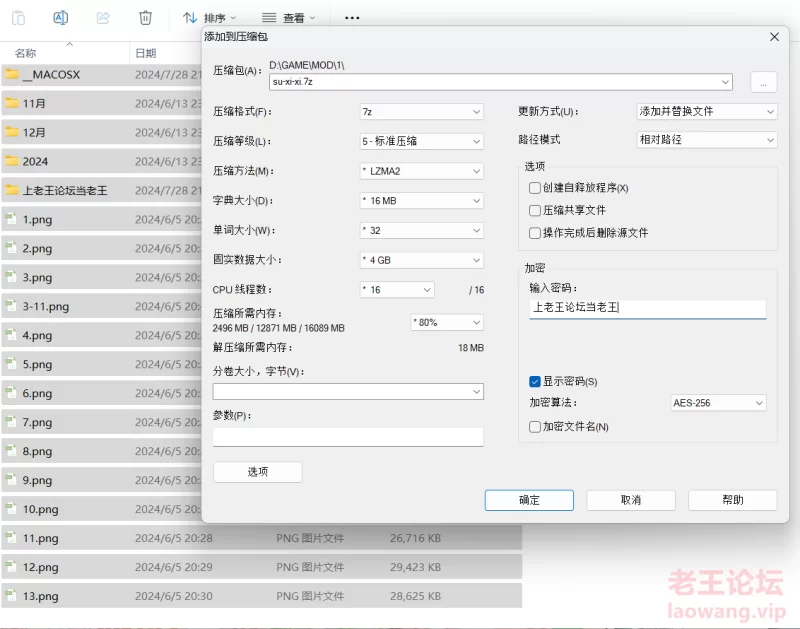Click the 确定 button
800x629 pixels.
tap(529, 500)
